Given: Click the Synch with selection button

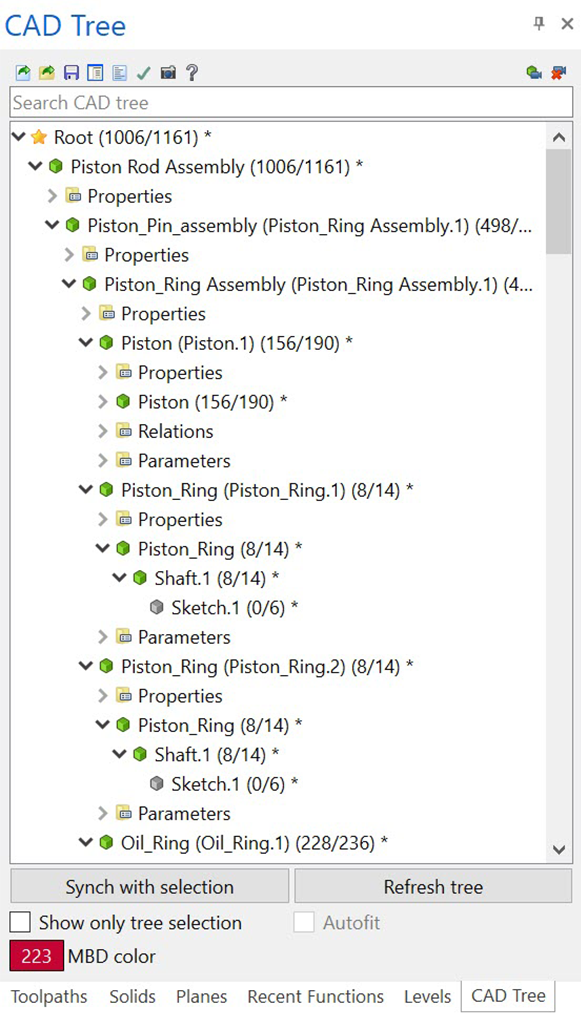Looking at the screenshot, I should [149, 886].
